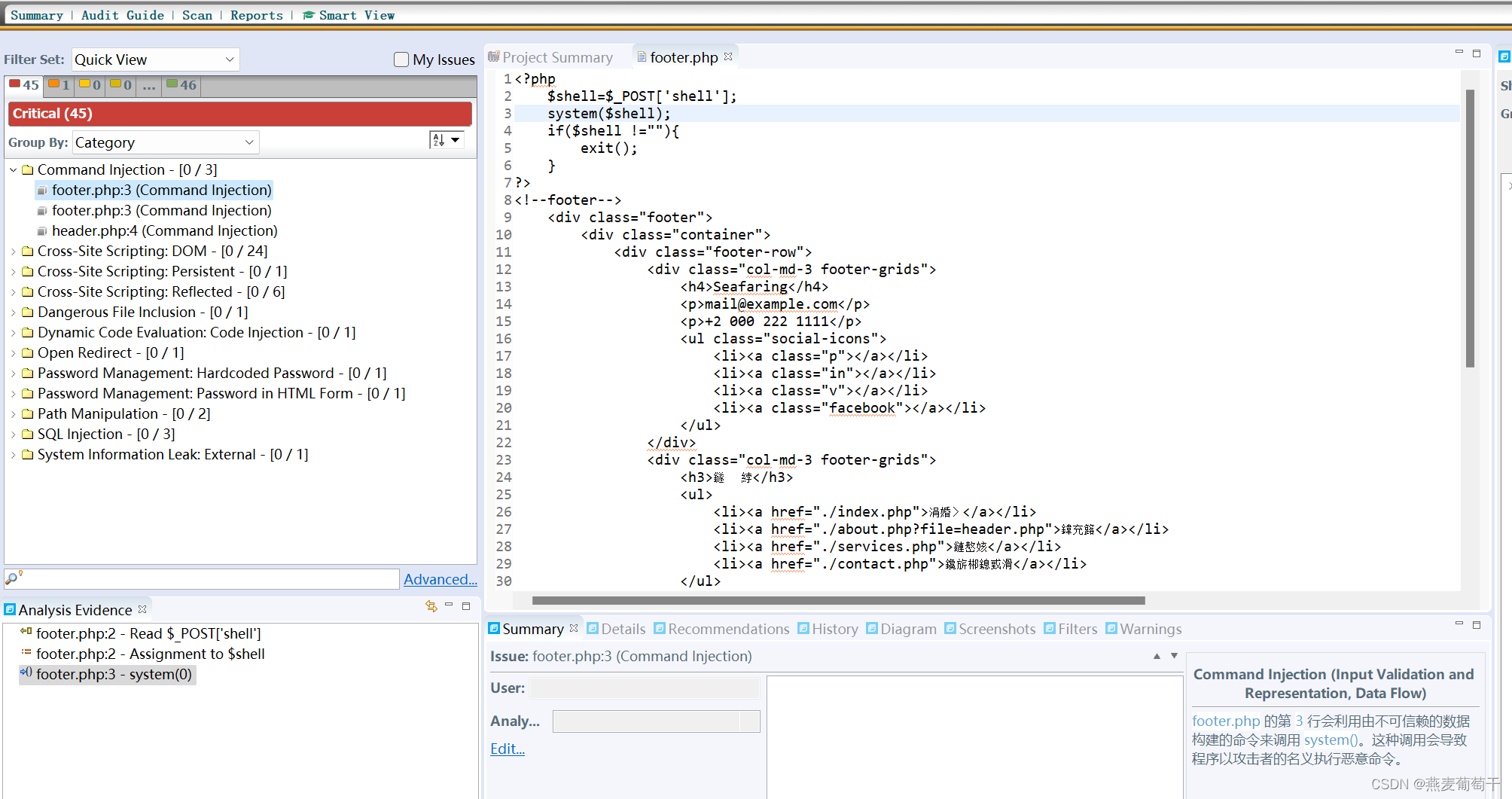Click the search magnifier icon in issues panel
Screen dimensions: 1512x799
tap(13, 578)
